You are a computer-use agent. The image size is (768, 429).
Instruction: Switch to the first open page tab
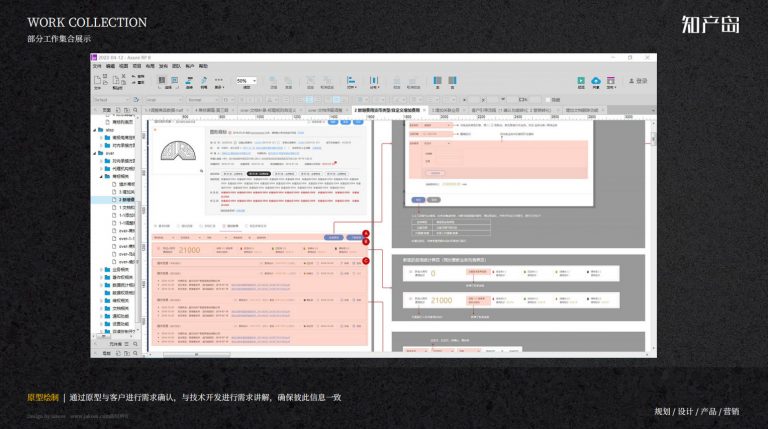pos(165,110)
